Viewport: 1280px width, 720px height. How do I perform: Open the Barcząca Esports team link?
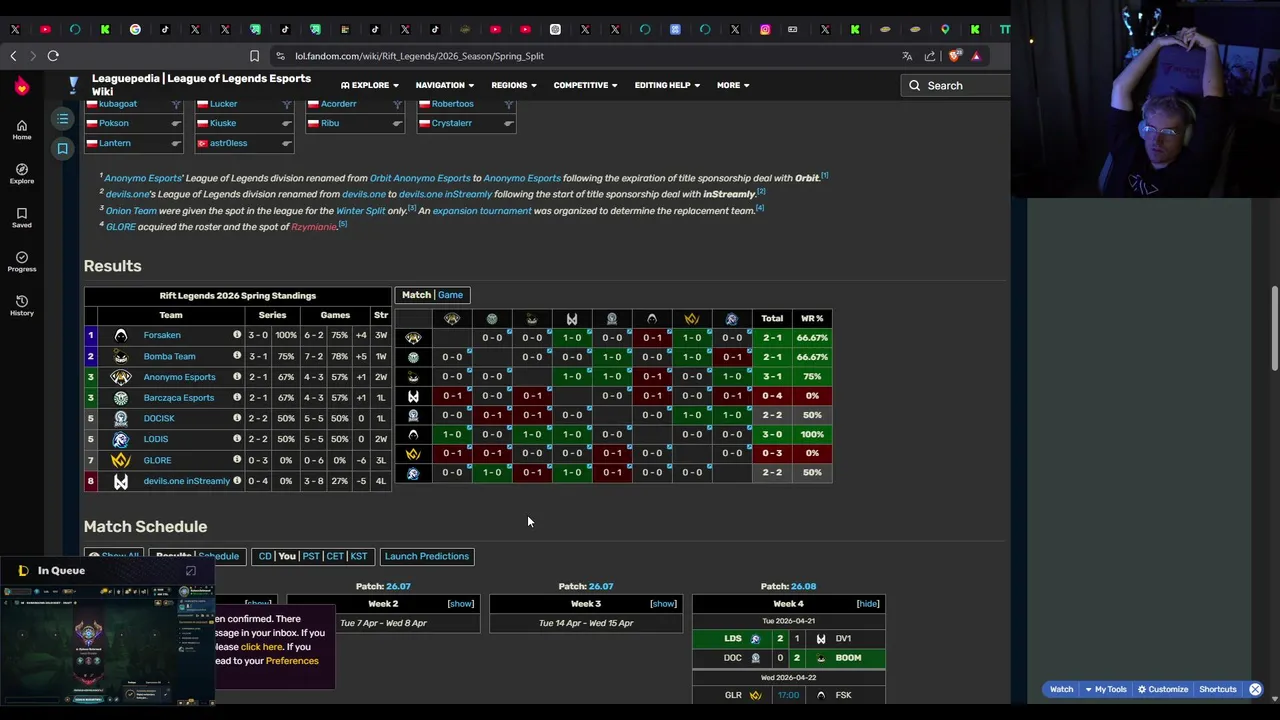(x=179, y=398)
